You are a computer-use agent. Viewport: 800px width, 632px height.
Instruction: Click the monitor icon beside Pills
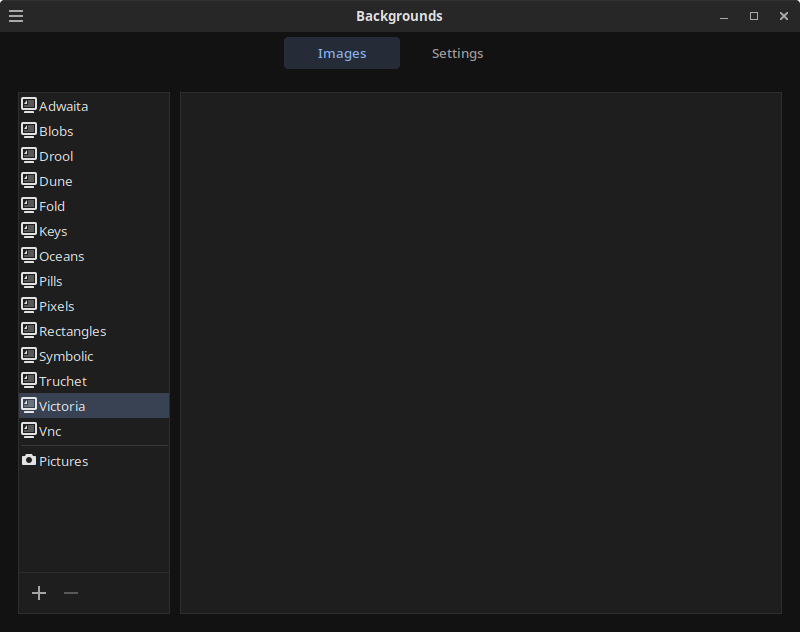pyautogui.click(x=29, y=281)
